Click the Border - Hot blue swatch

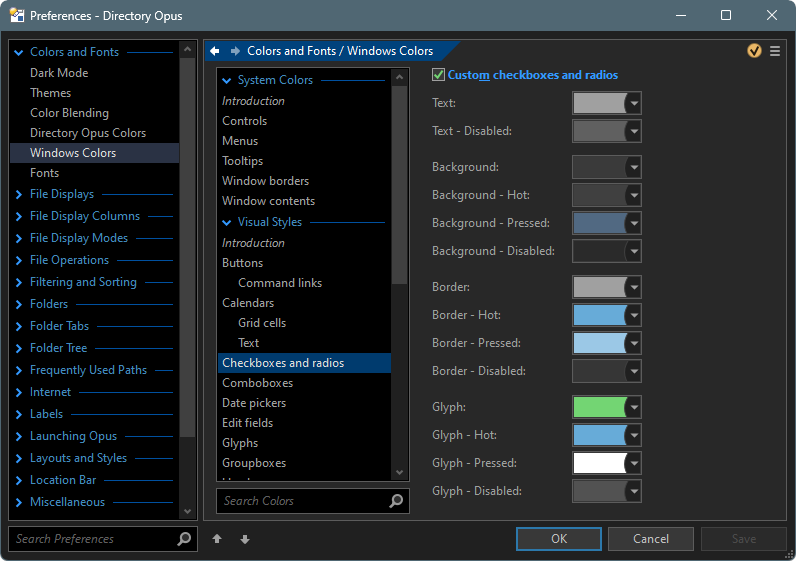(600, 315)
